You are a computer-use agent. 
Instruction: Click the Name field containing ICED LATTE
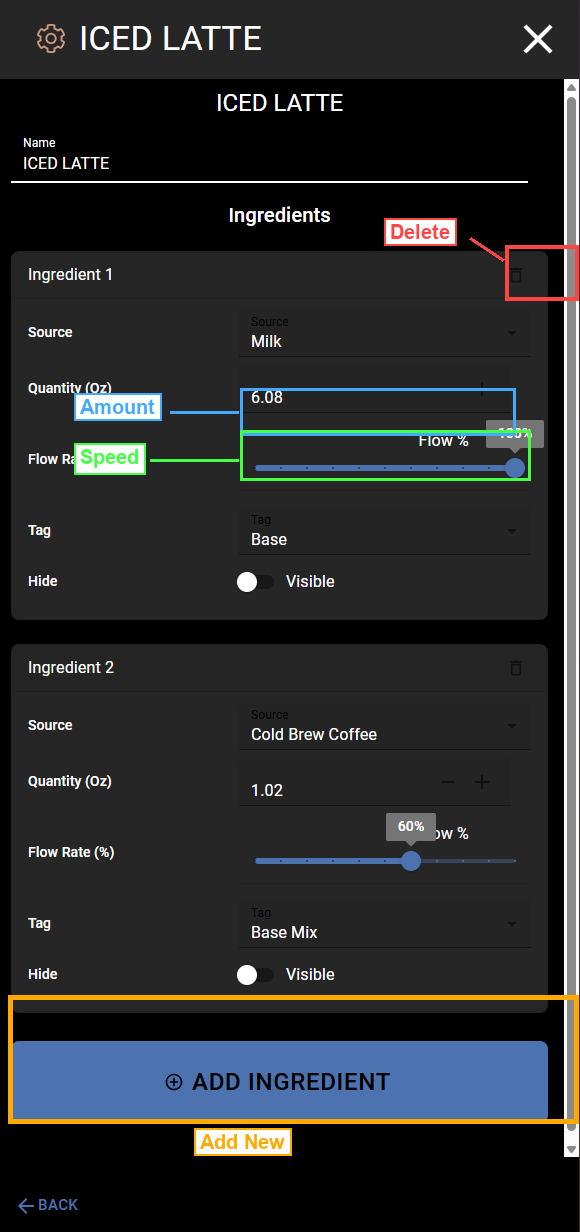(270, 163)
